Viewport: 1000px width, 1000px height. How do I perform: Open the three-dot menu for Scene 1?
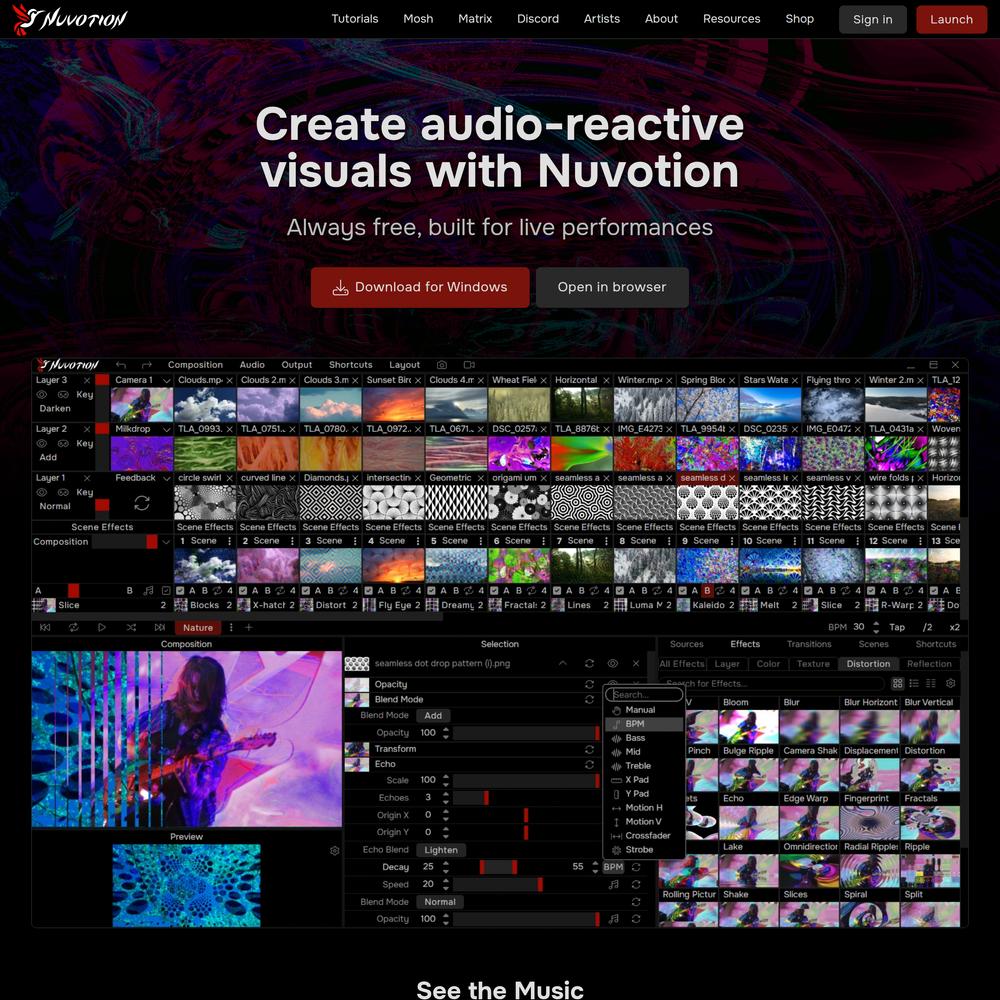pos(230,541)
